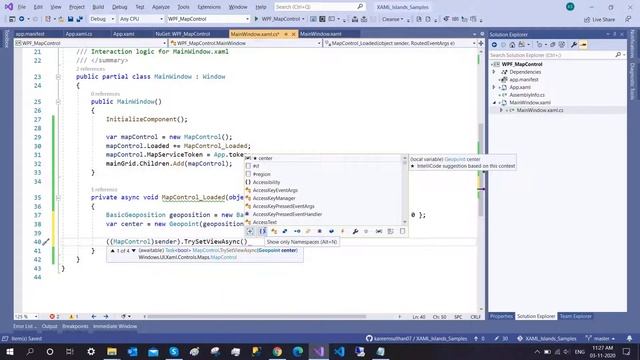Image resolution: width=640 pixels, height=360 pixels.
Task: Collapse the MainWindow.xaml node
Action: tap(494, 103)
